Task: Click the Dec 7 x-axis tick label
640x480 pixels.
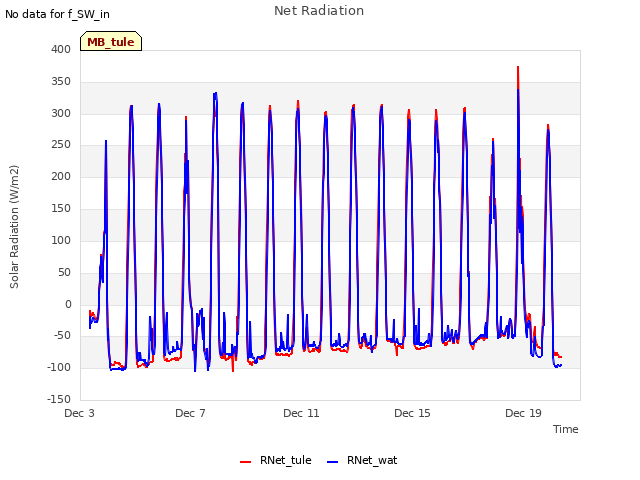Action: [190, 413]
